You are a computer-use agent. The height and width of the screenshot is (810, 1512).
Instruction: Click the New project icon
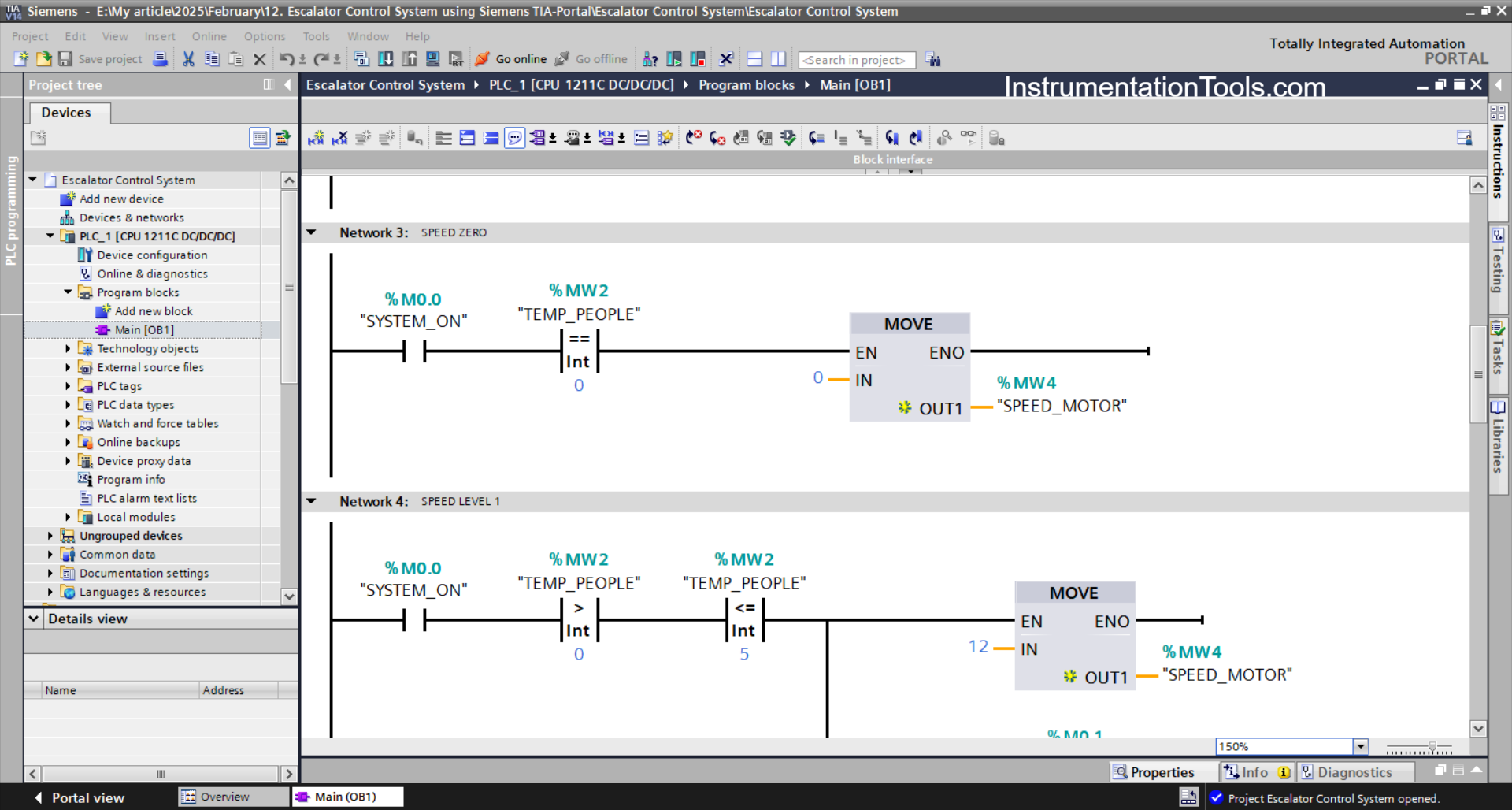point(21,59)
